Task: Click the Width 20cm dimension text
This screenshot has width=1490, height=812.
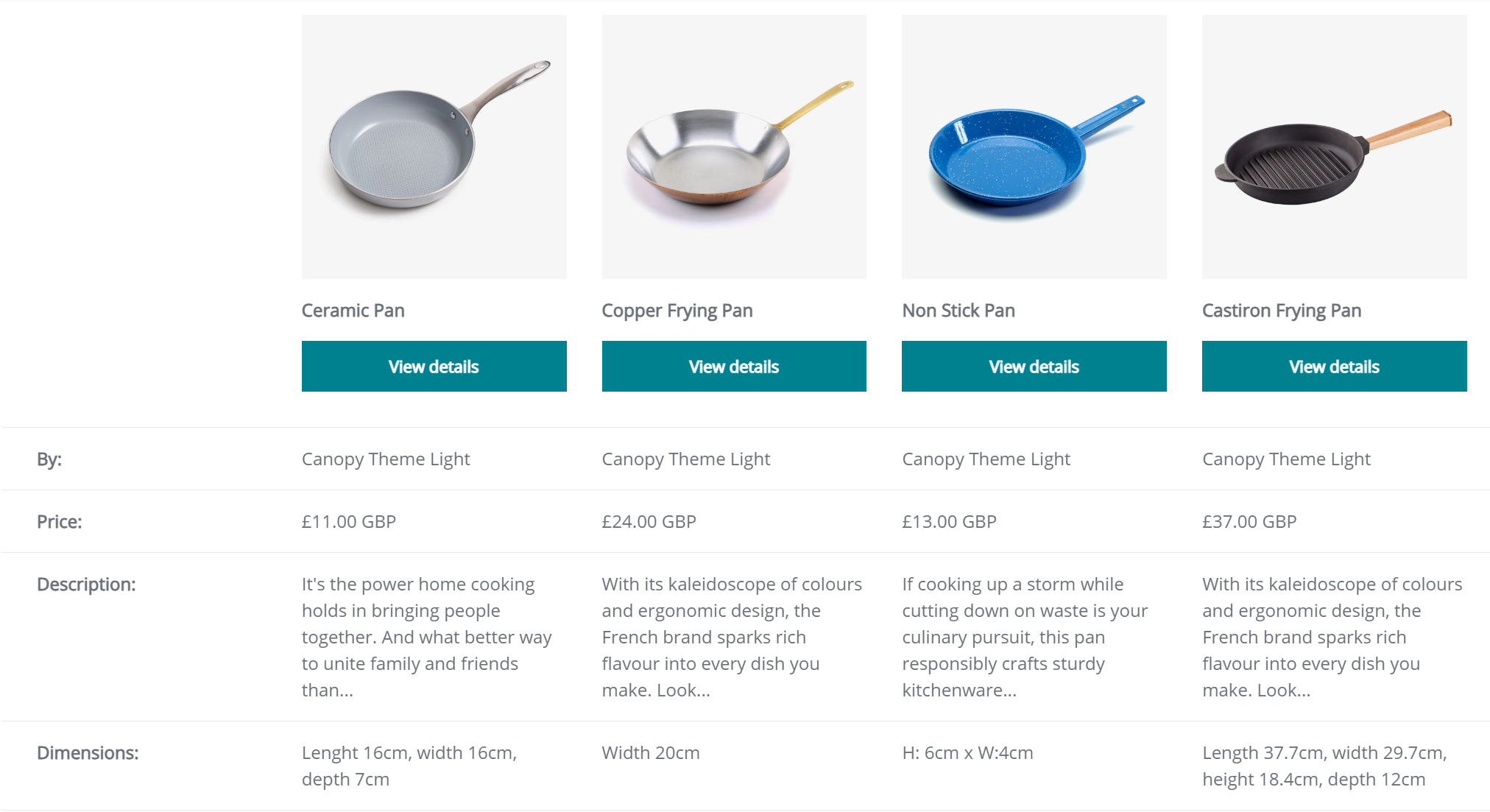Action: [x=651, y=752]
